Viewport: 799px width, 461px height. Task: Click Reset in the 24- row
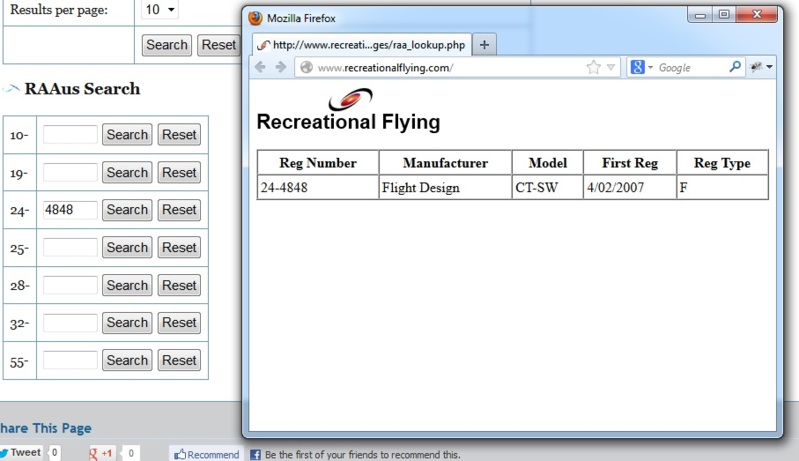tap(179, 210)
